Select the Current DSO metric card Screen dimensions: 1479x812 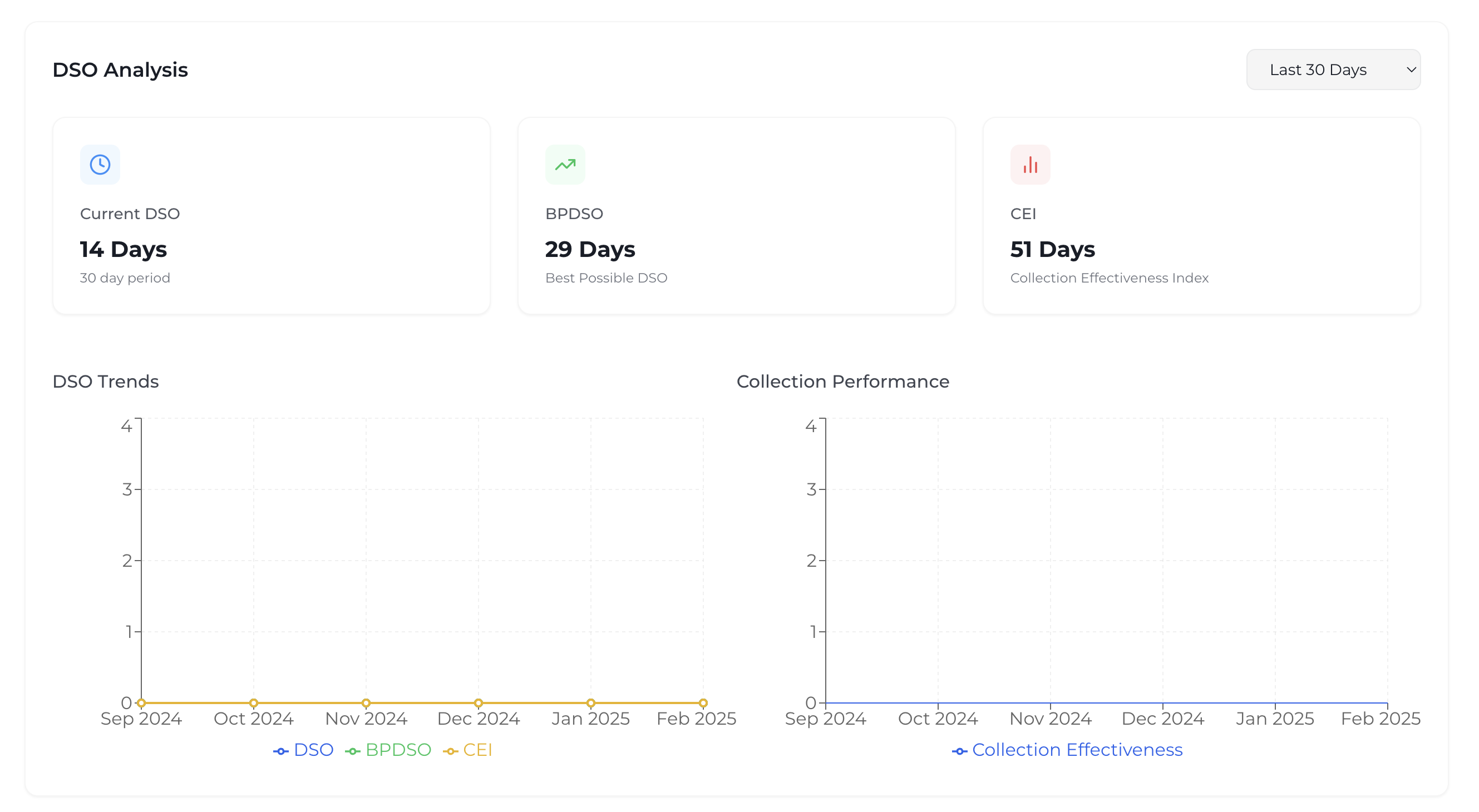tap(271, 215)
